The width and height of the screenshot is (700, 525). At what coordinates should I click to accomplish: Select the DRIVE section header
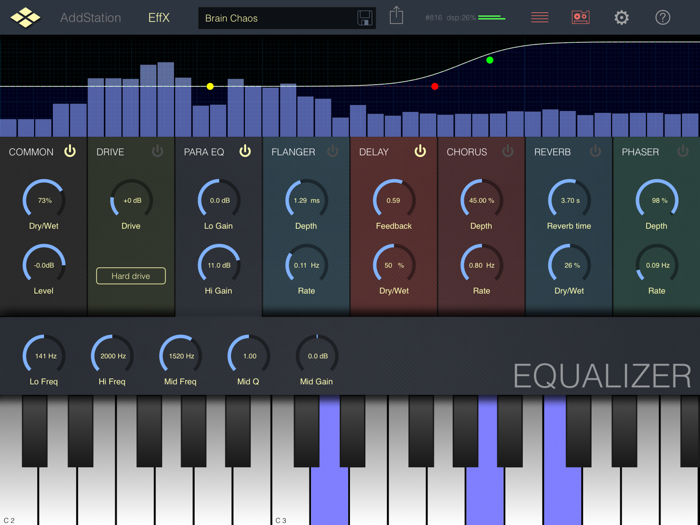click(x=110, y=152)
